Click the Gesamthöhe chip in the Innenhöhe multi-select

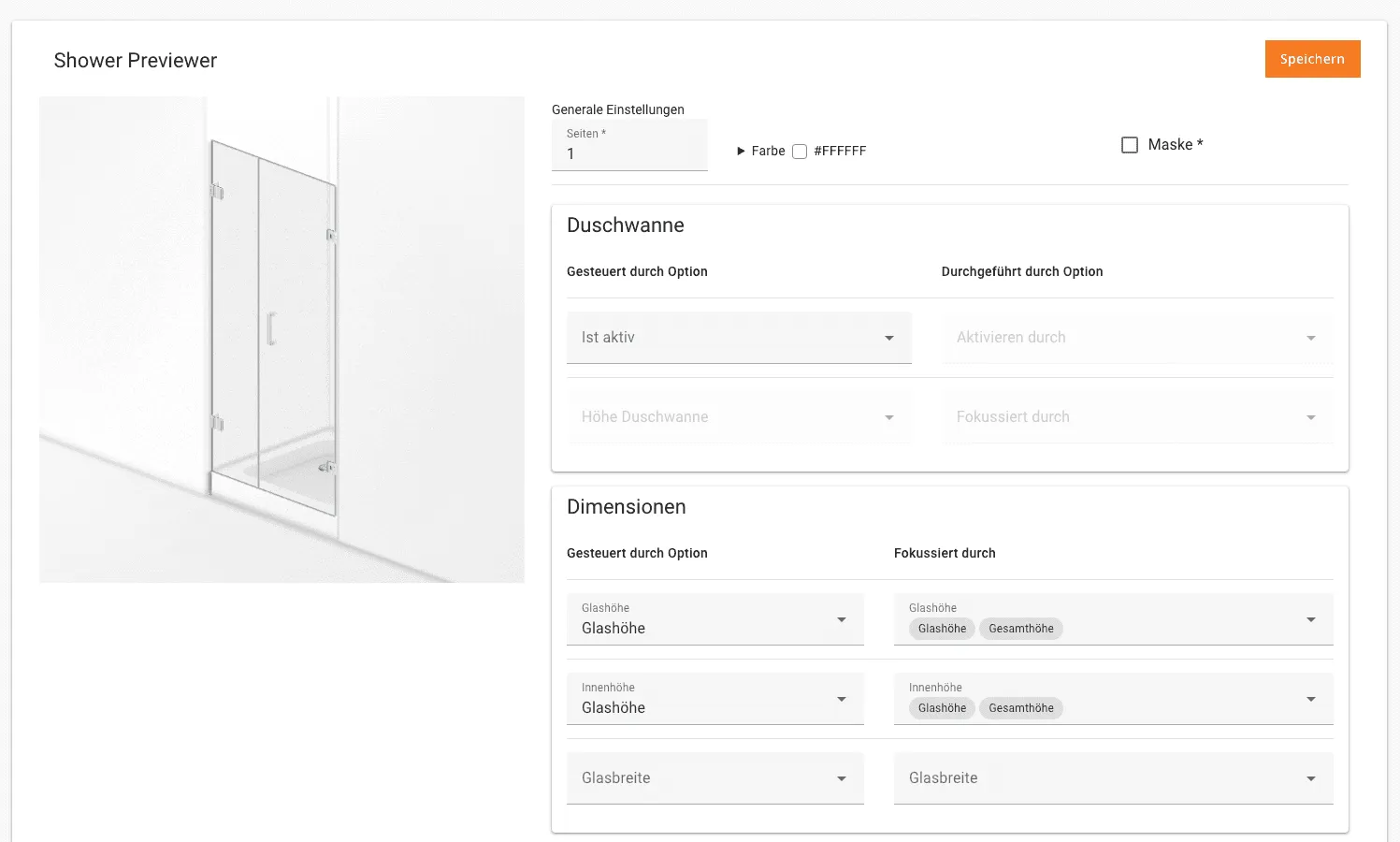coord(1021,708)
